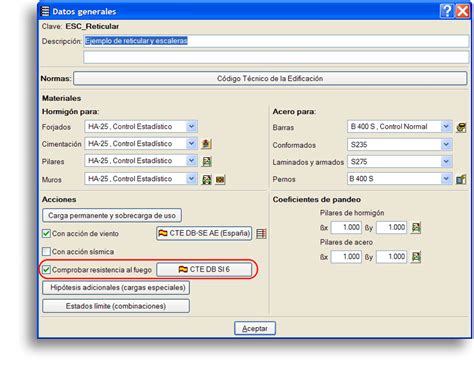Image resolution: width=474 pixels, height=373 pixels.
Task: Click the second icon beside the Muros dropdown
Action: [x=220, y=180]
